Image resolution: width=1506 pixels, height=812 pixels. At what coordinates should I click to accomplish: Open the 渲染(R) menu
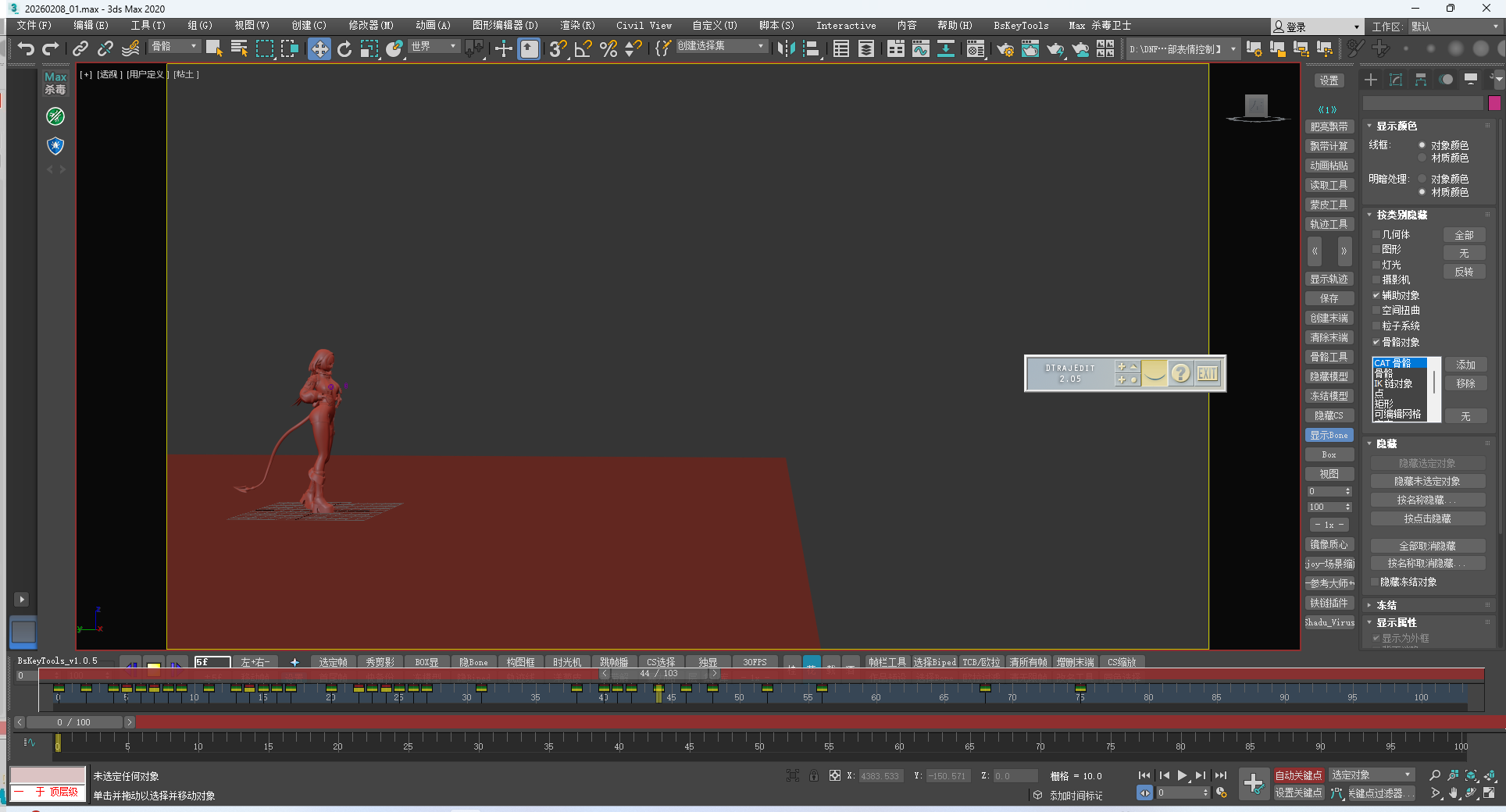[576, 26]
